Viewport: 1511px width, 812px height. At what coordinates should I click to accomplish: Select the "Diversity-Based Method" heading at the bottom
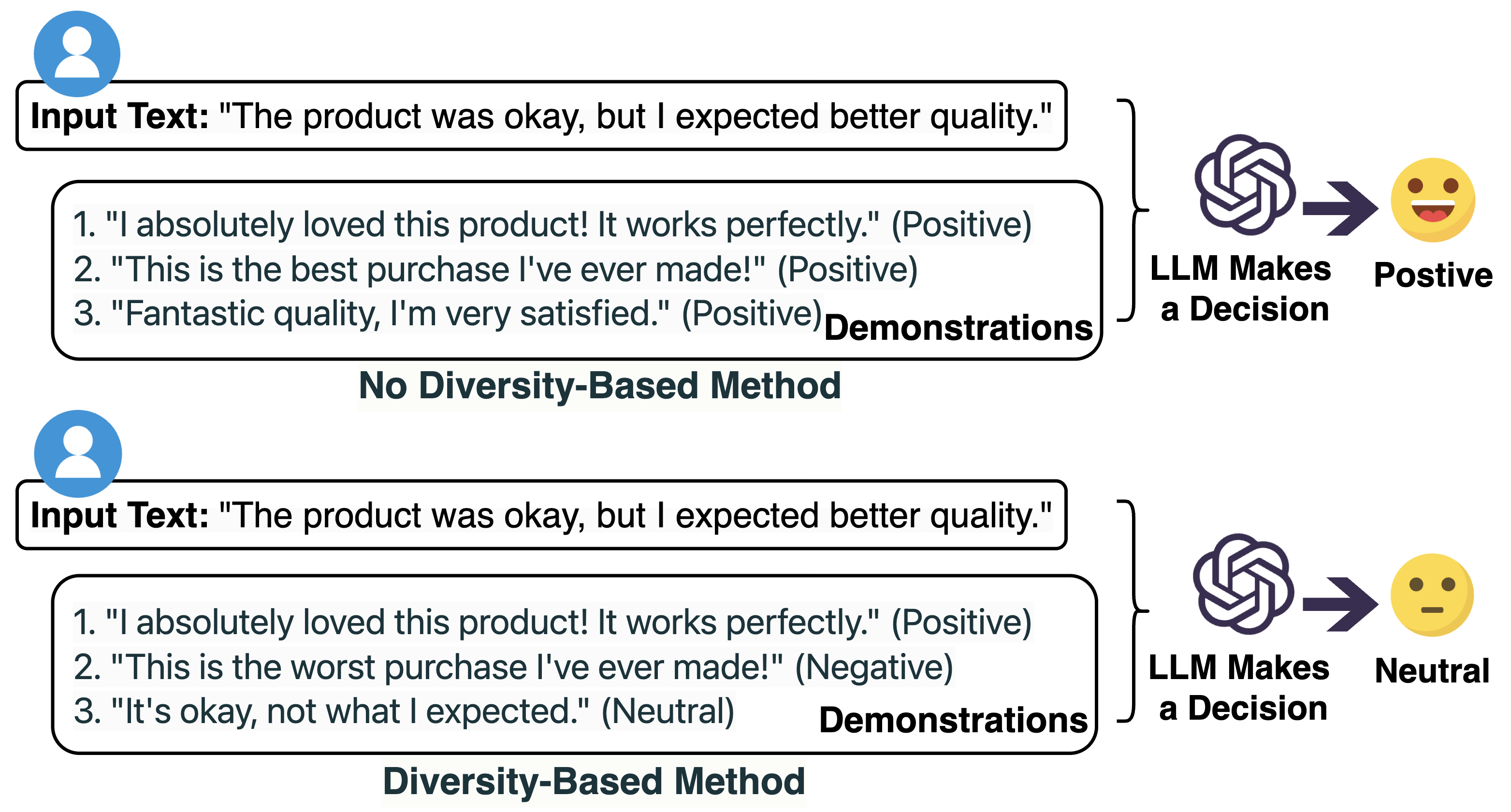click(594, 783)
